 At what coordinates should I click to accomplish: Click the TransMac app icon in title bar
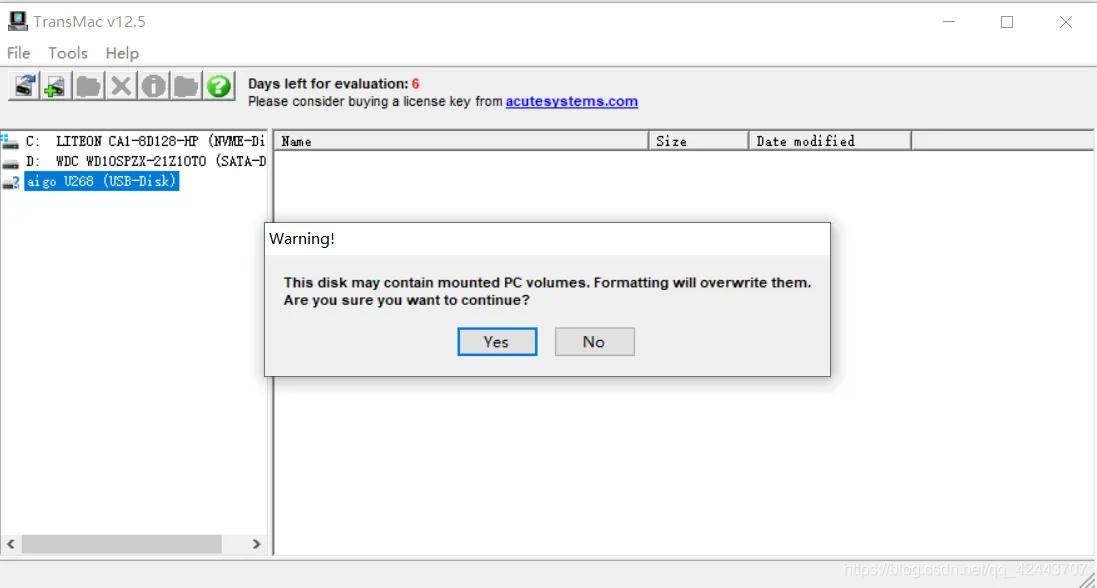(17, 21)
